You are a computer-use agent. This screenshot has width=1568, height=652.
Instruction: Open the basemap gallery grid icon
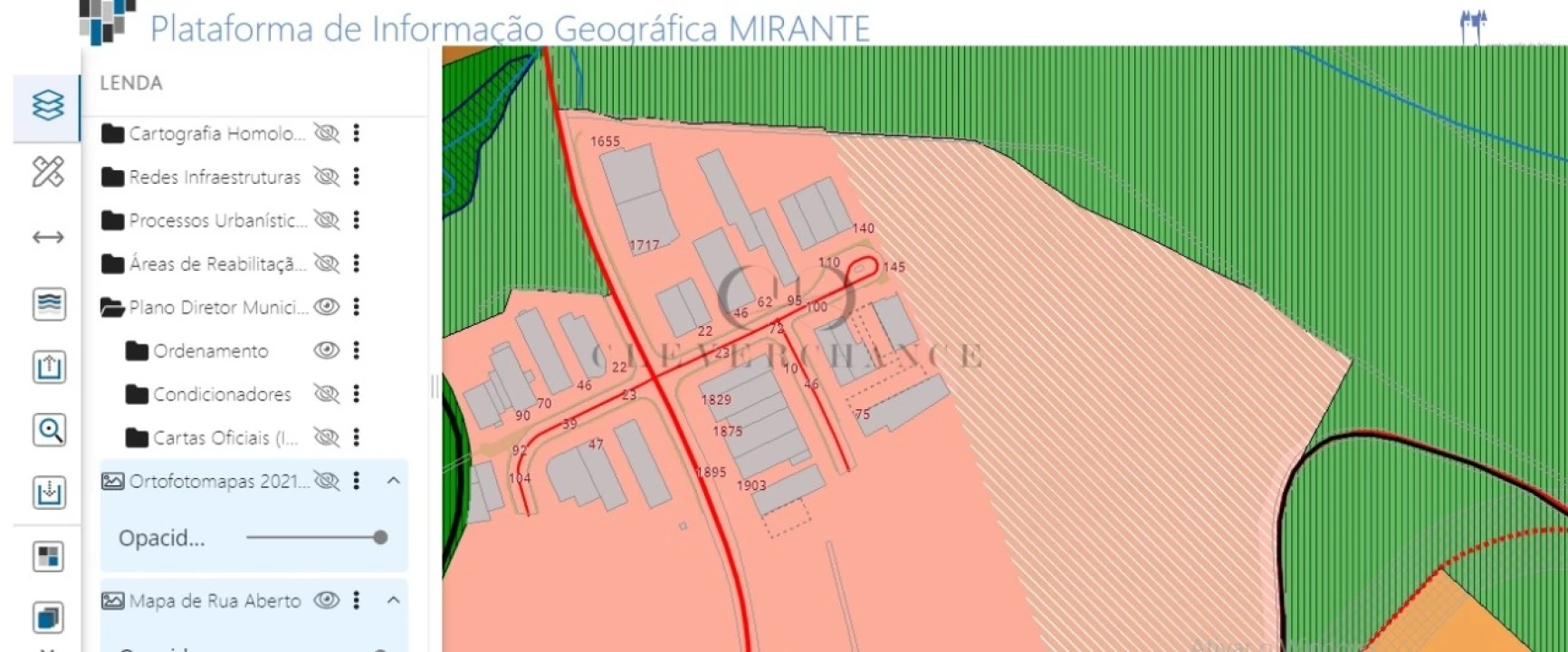pyautogui.click(x=49, y=556)
